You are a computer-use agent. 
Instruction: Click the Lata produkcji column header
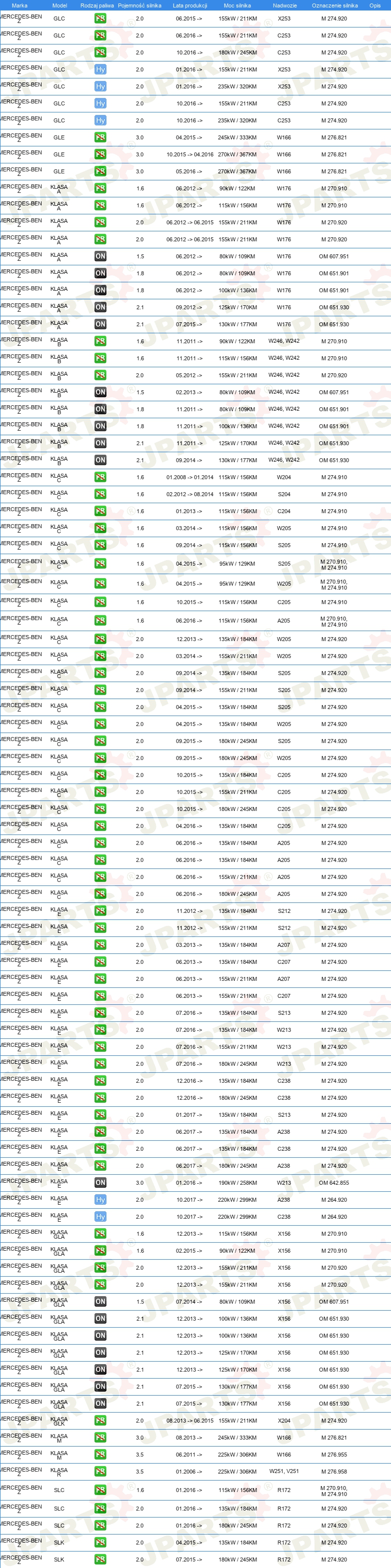tap(190, 5)
